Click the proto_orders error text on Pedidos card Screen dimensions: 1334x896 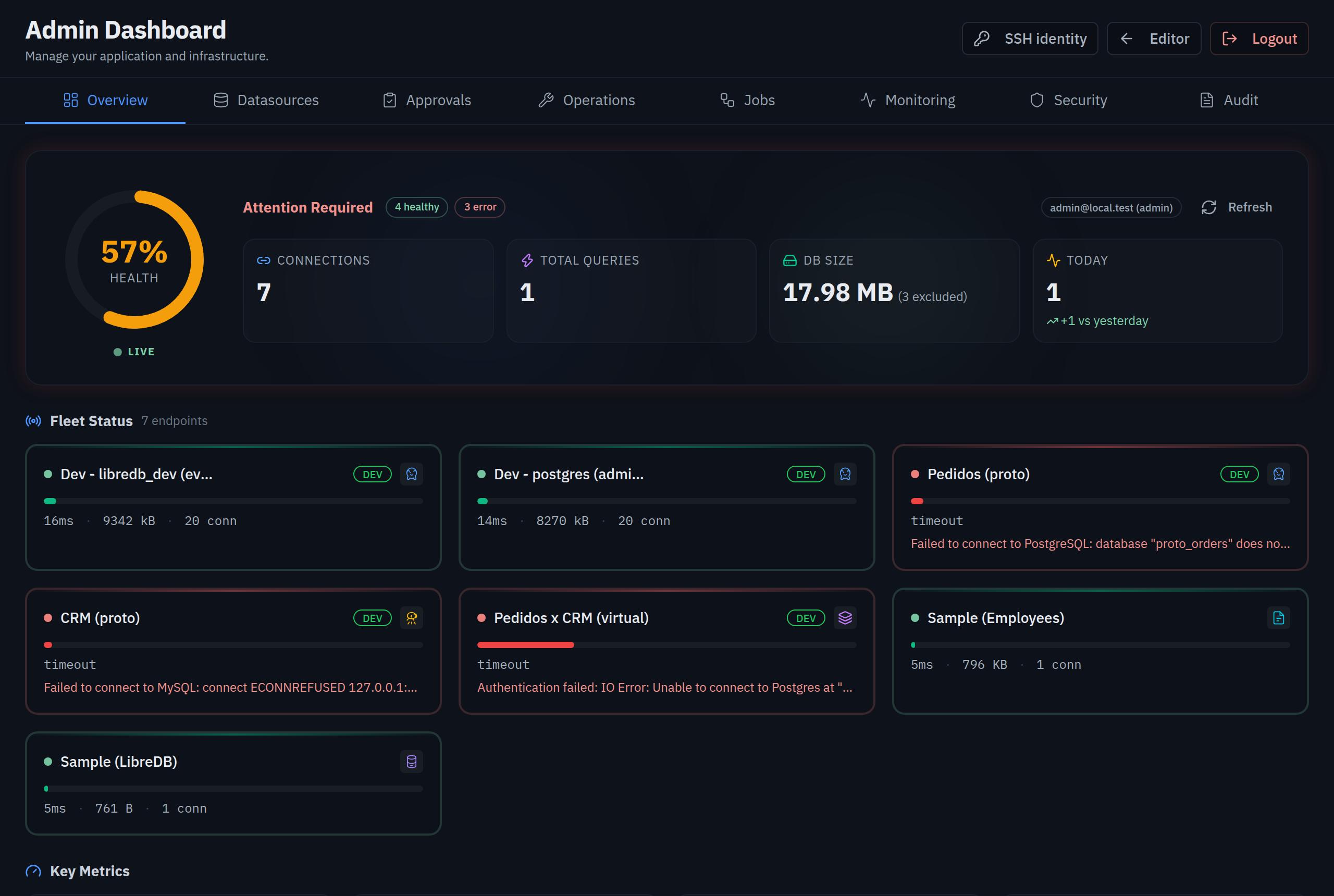tap(1100, 544)
